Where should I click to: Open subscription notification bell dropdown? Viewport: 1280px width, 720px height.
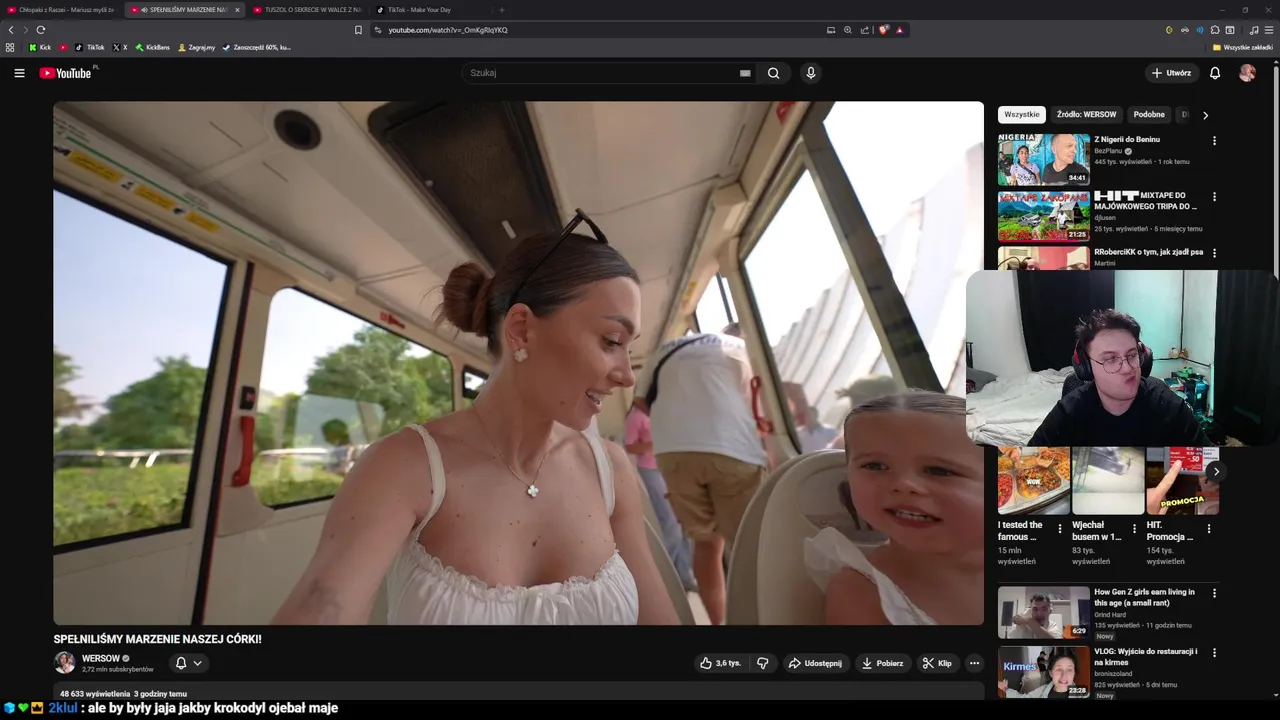188,663
